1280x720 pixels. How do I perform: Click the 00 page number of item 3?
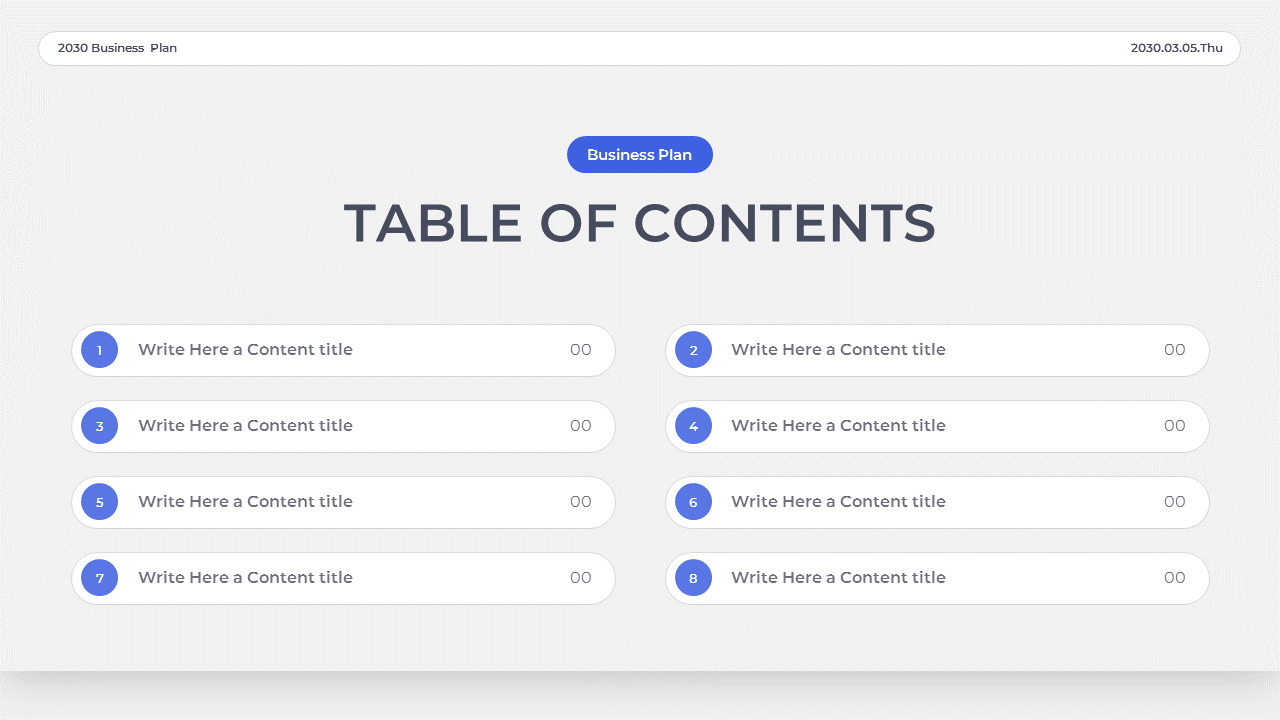tap(581, 426)
